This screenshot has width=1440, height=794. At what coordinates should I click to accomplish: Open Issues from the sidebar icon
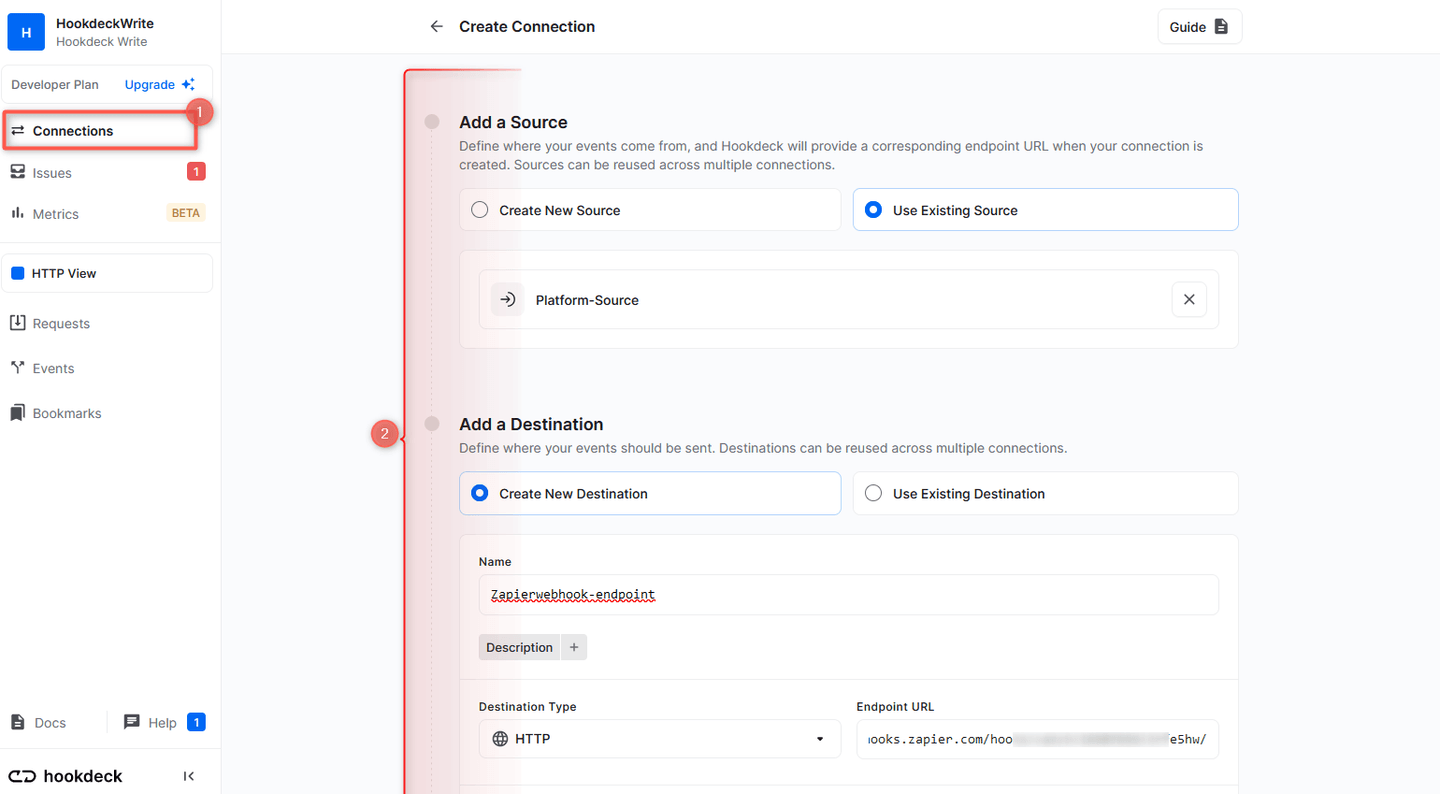pyautogui.click(x=18, y=172)
